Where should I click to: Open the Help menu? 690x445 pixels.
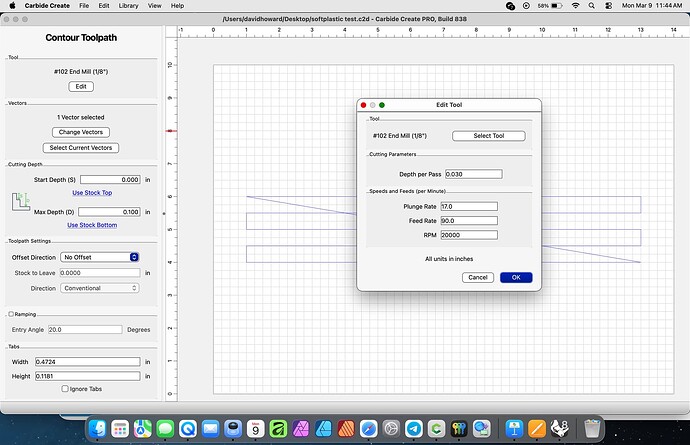(177, 6)
